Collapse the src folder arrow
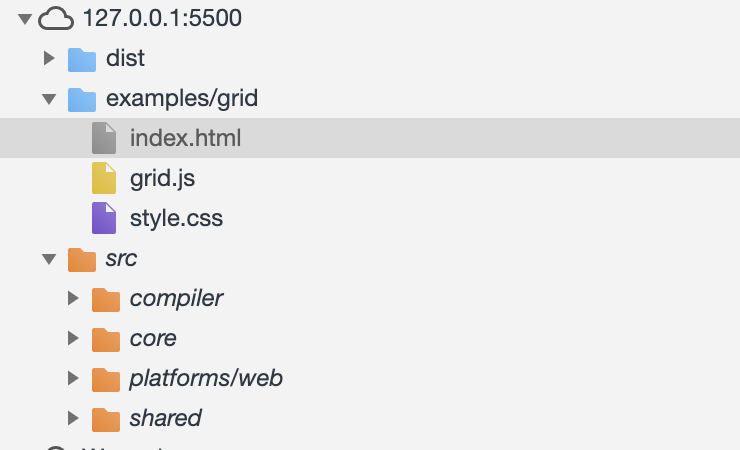The width and height of the screenshot is (740, 450). click(49, 259)
